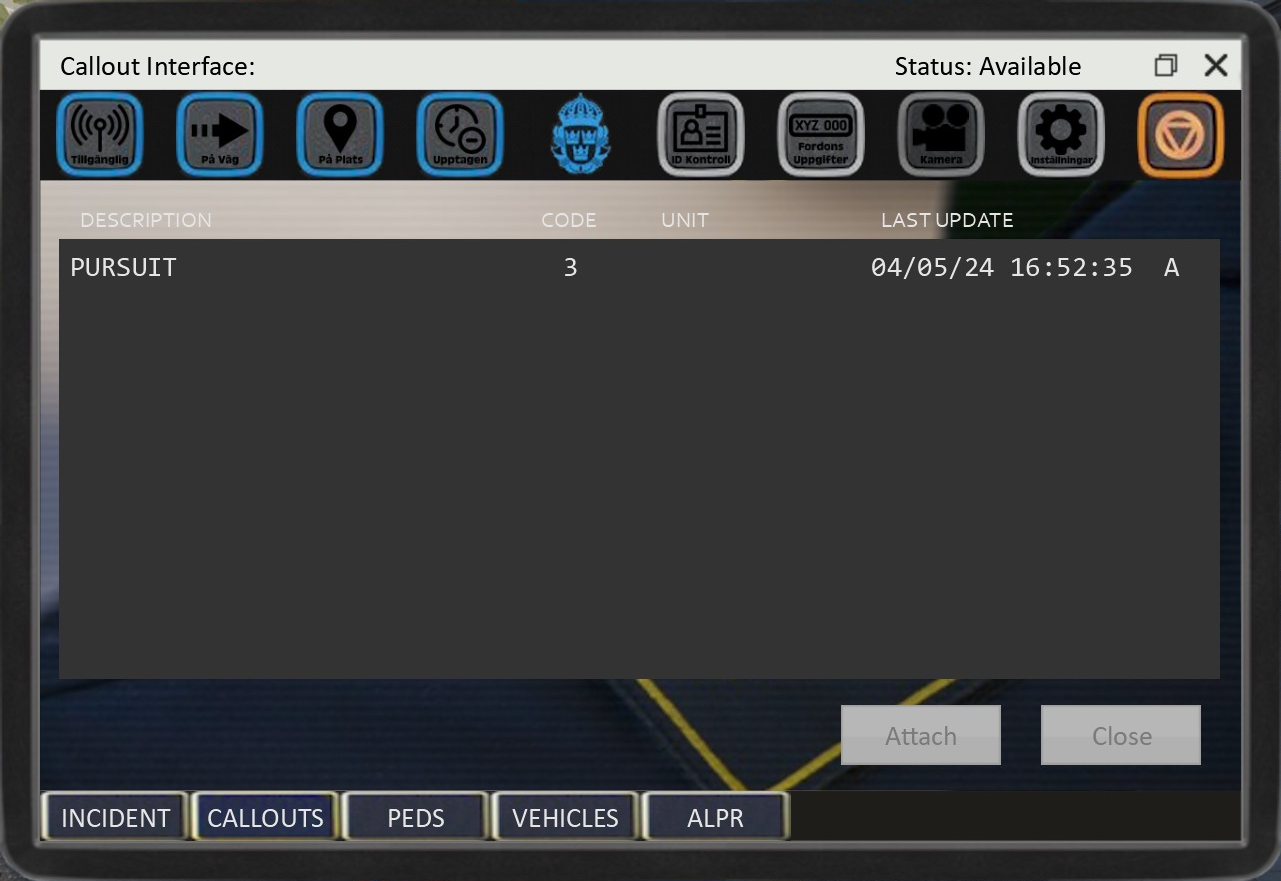
Task: Click the blue Swedish police crest emblem
Action: [x=581, y=135]
